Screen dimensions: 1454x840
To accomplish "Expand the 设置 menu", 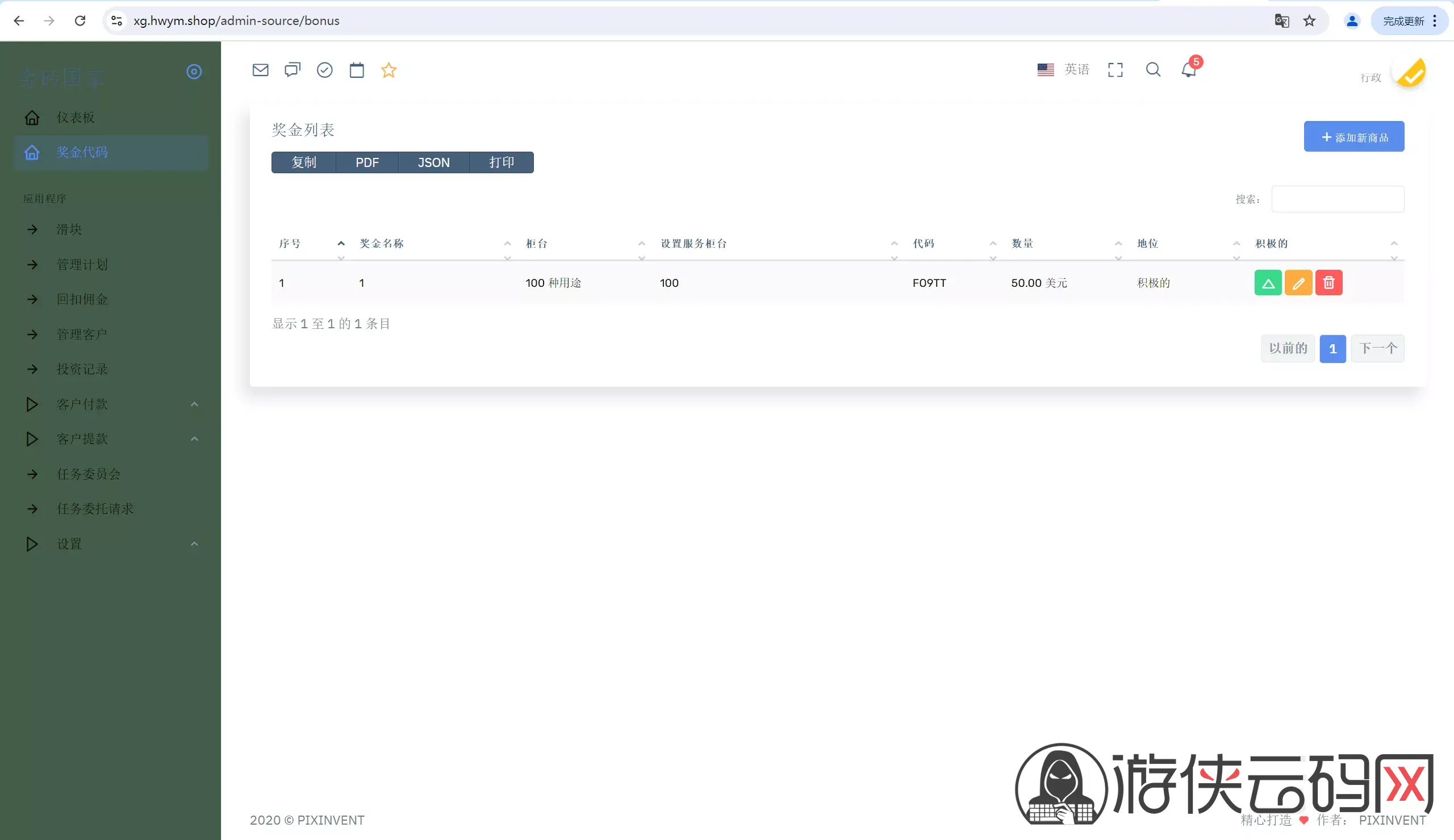I will click(x=111, y=544).
